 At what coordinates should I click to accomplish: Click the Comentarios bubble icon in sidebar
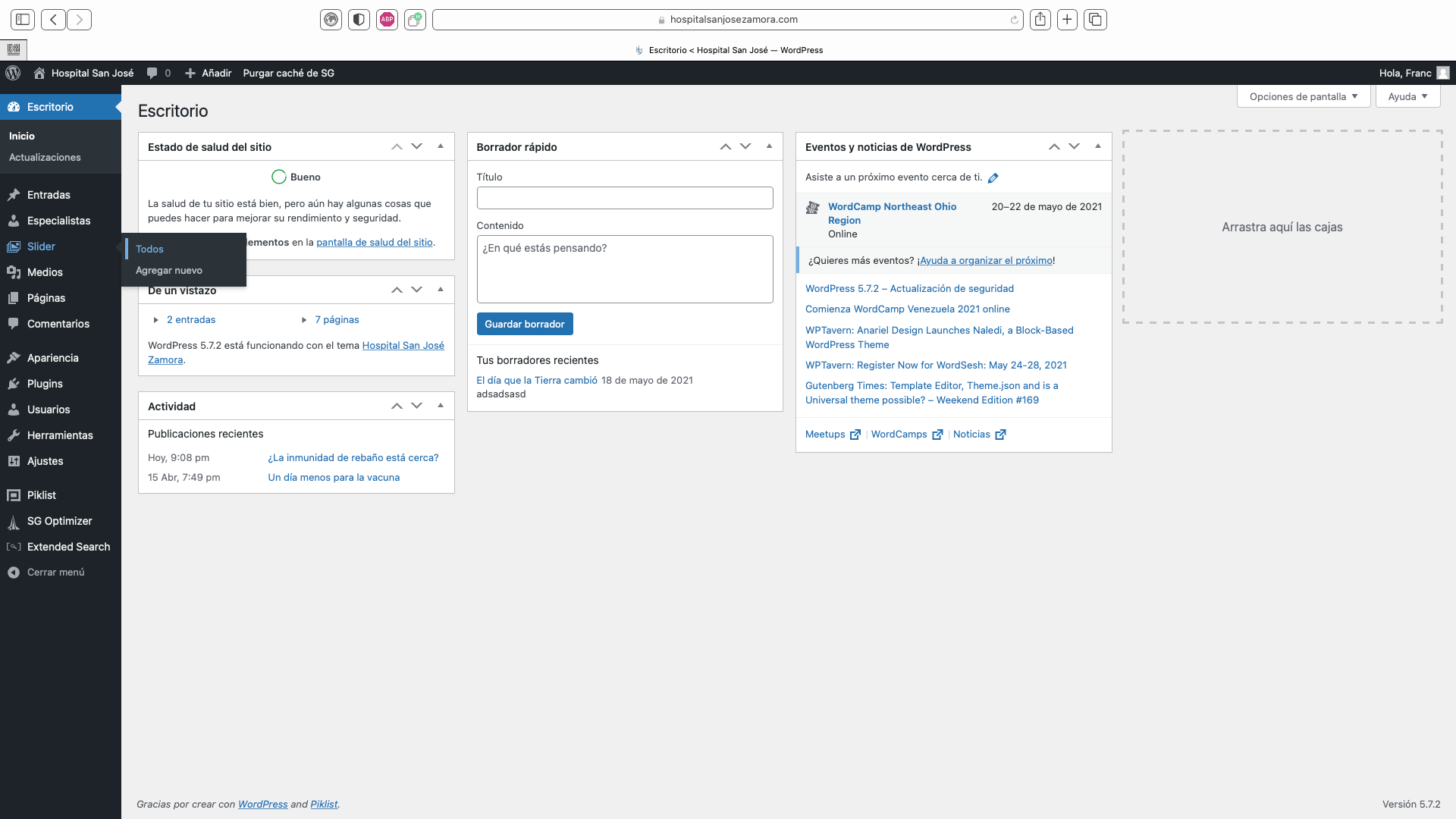pos(14,324)
